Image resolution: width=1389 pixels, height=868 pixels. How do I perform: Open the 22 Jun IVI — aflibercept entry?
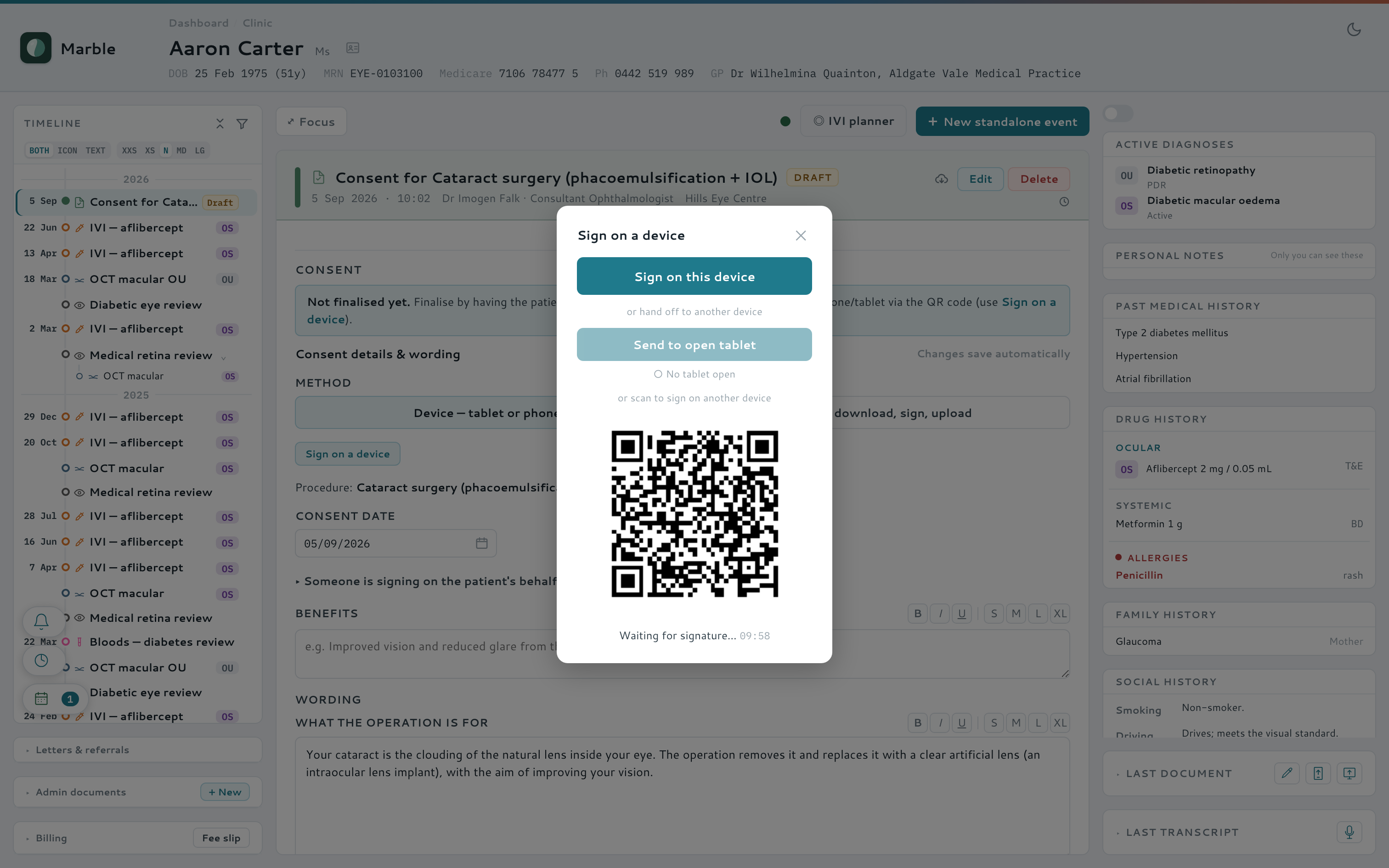pyautogui.click(x=136, y=228)
